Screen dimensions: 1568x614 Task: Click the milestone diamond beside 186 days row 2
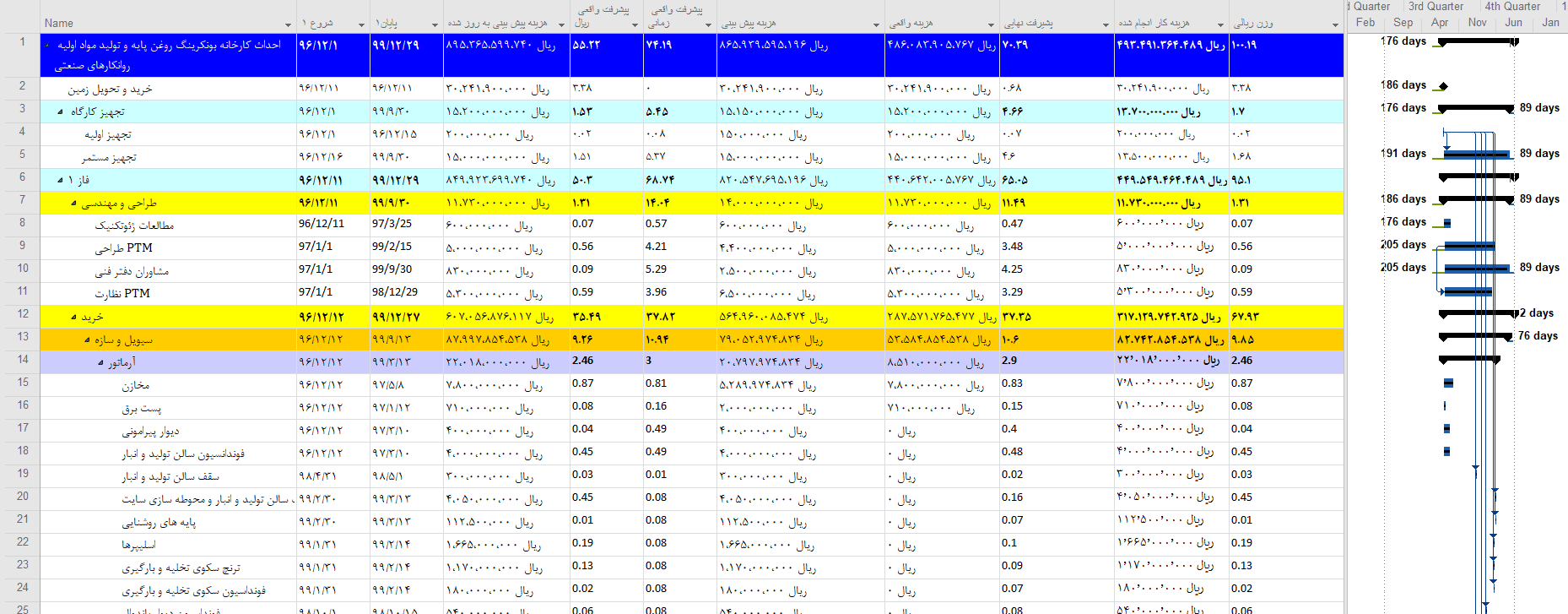pos(1443,86)
